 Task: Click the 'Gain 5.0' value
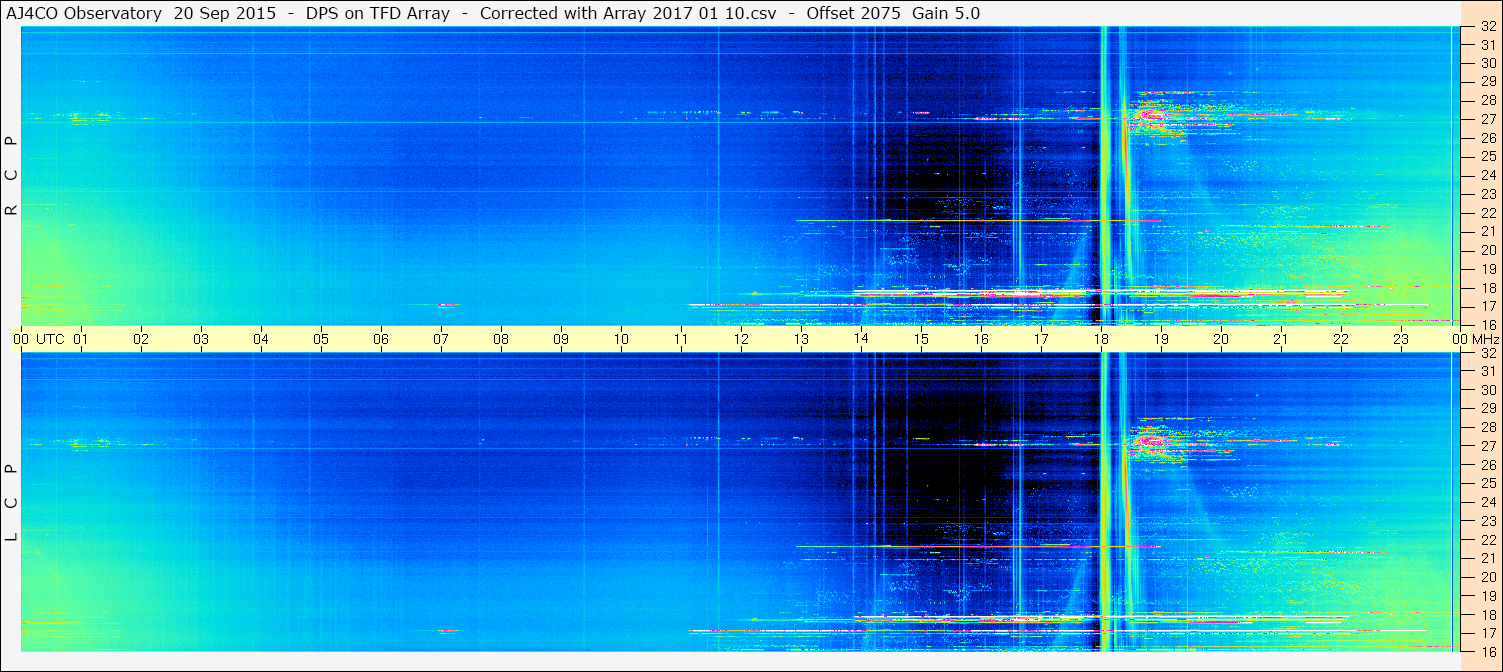click(946, 13)
